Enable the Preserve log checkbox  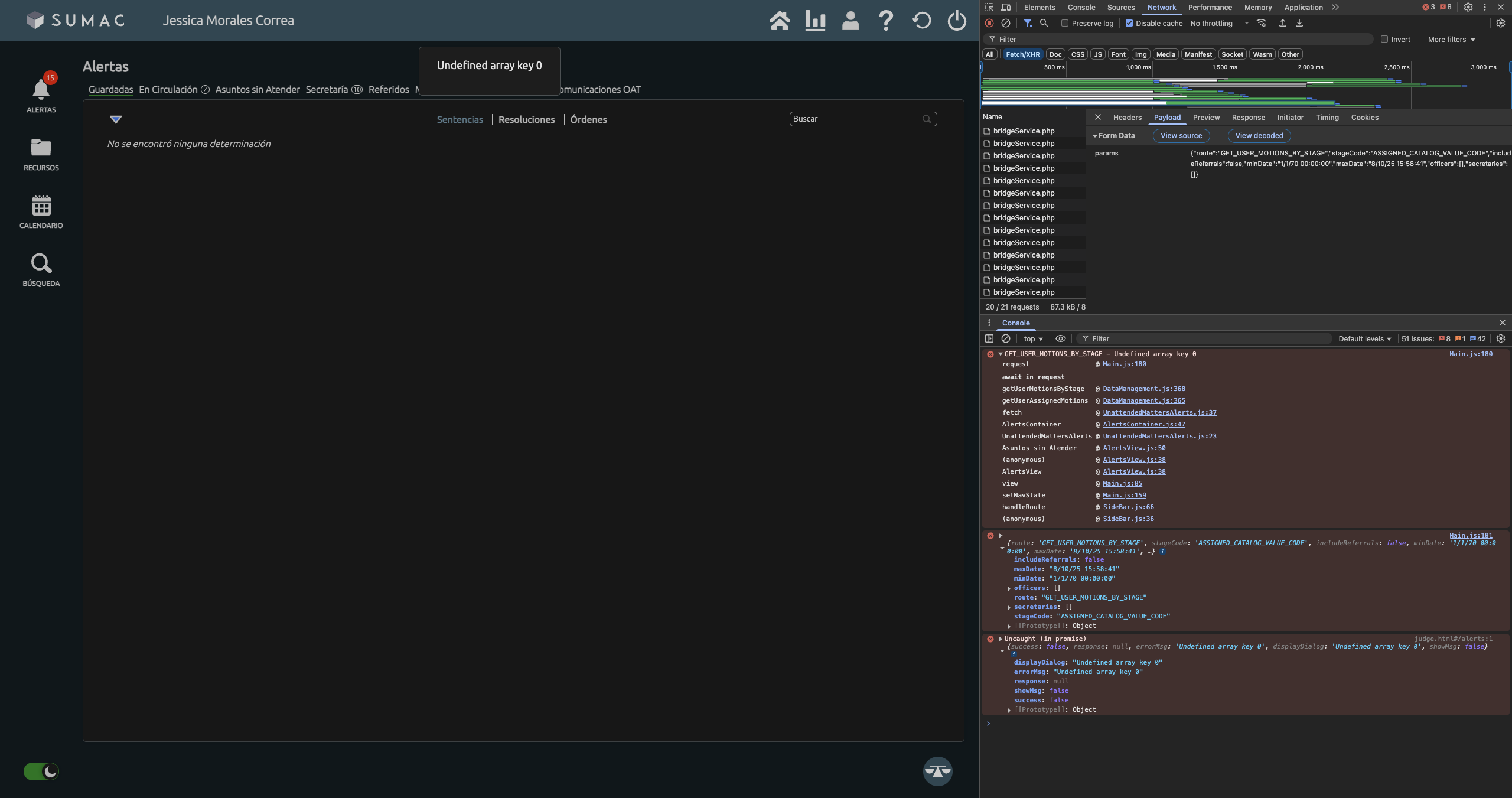click(1064, 24)
